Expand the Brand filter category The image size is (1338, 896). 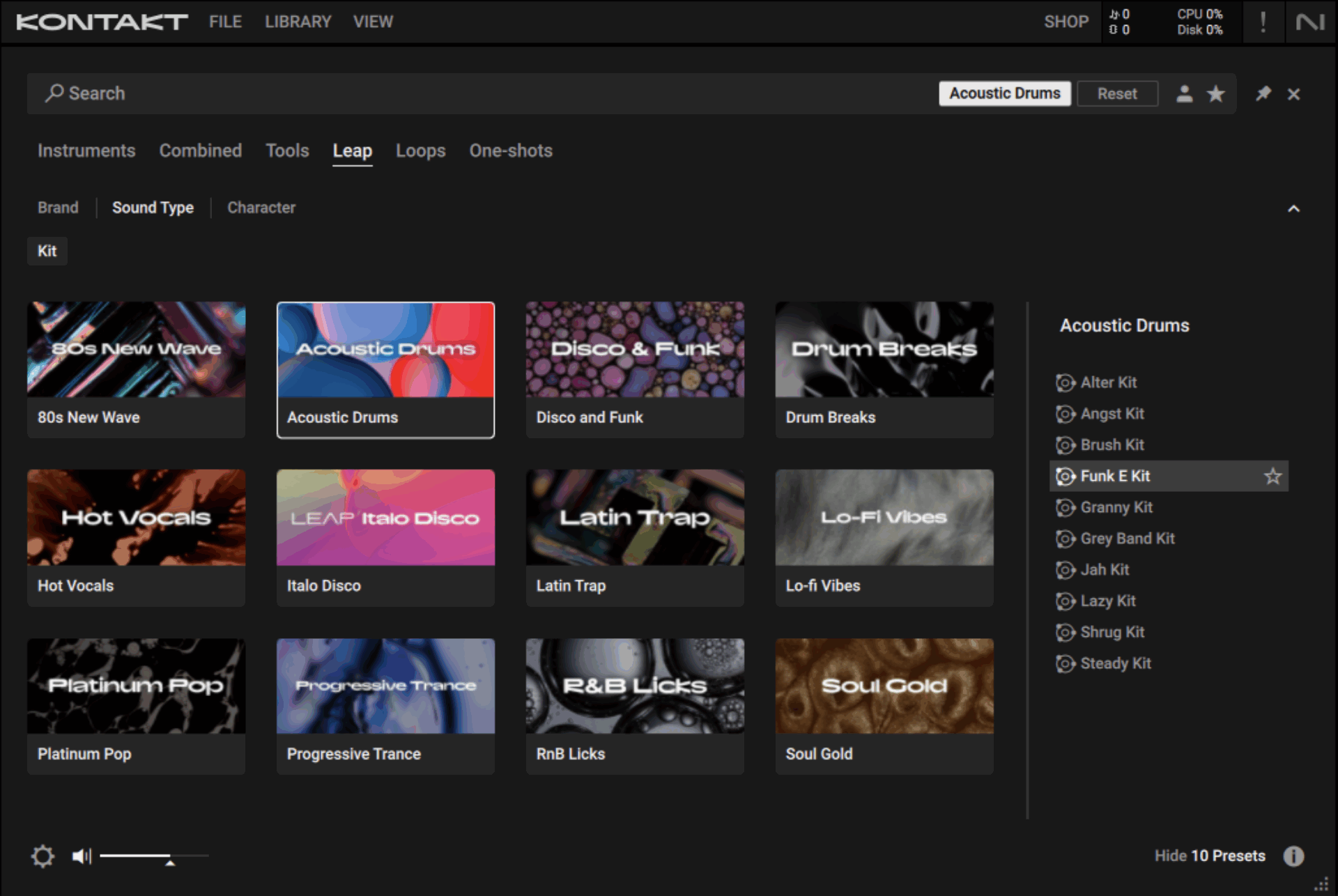click(x=58, y=208)
